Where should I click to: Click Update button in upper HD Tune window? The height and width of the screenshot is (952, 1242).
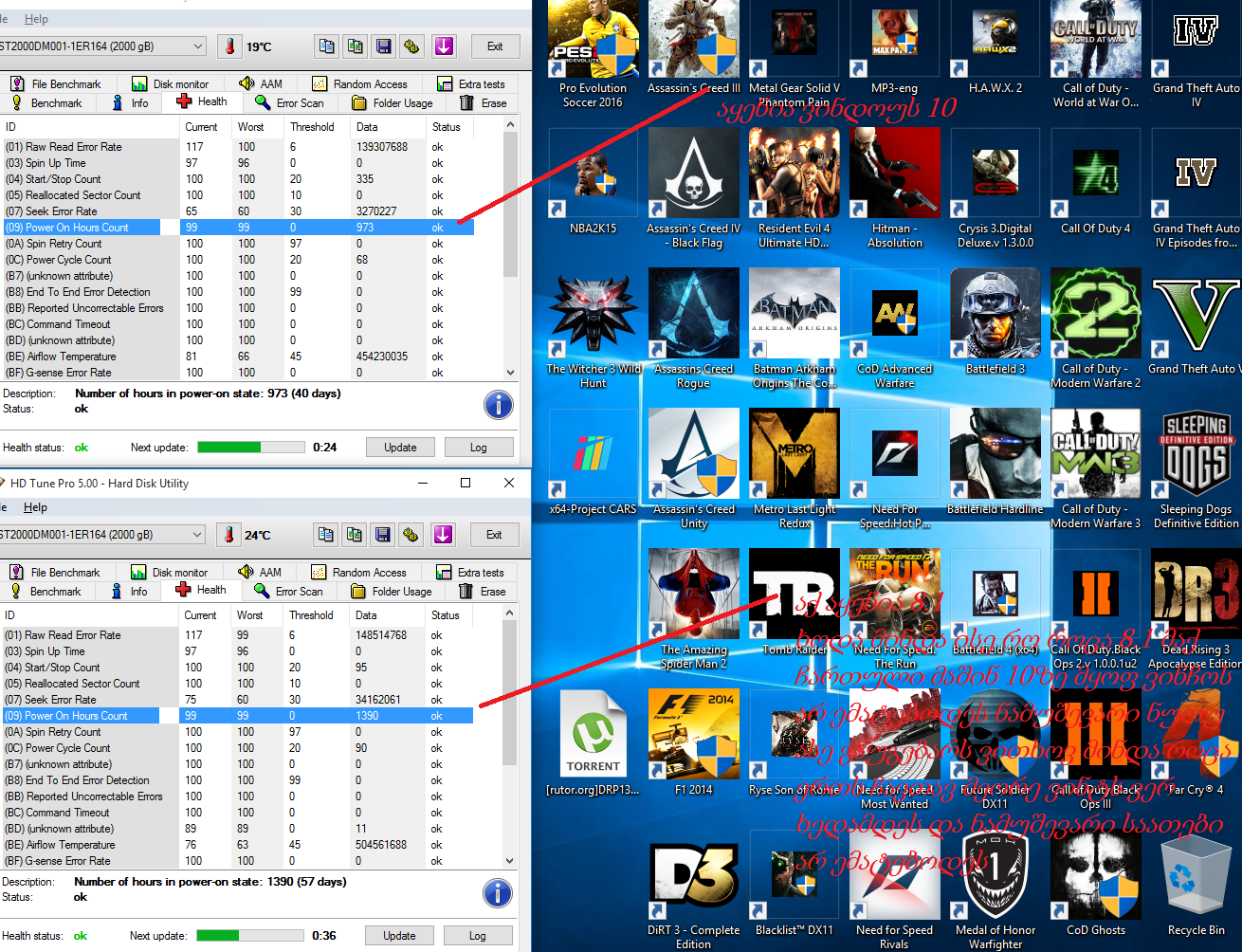tap(400, 448)
